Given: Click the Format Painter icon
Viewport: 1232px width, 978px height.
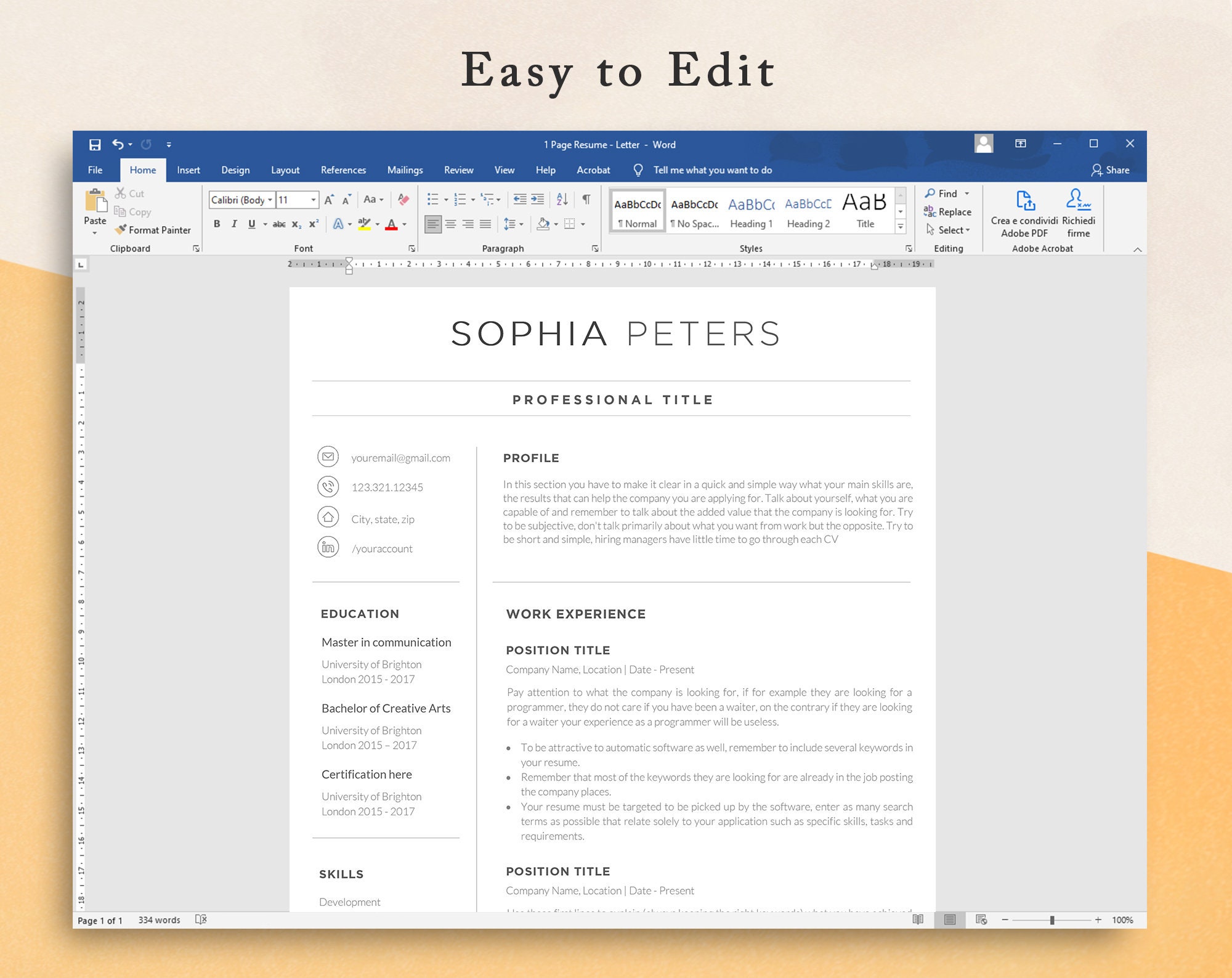Looking at the screenshot, I should 121,230.
